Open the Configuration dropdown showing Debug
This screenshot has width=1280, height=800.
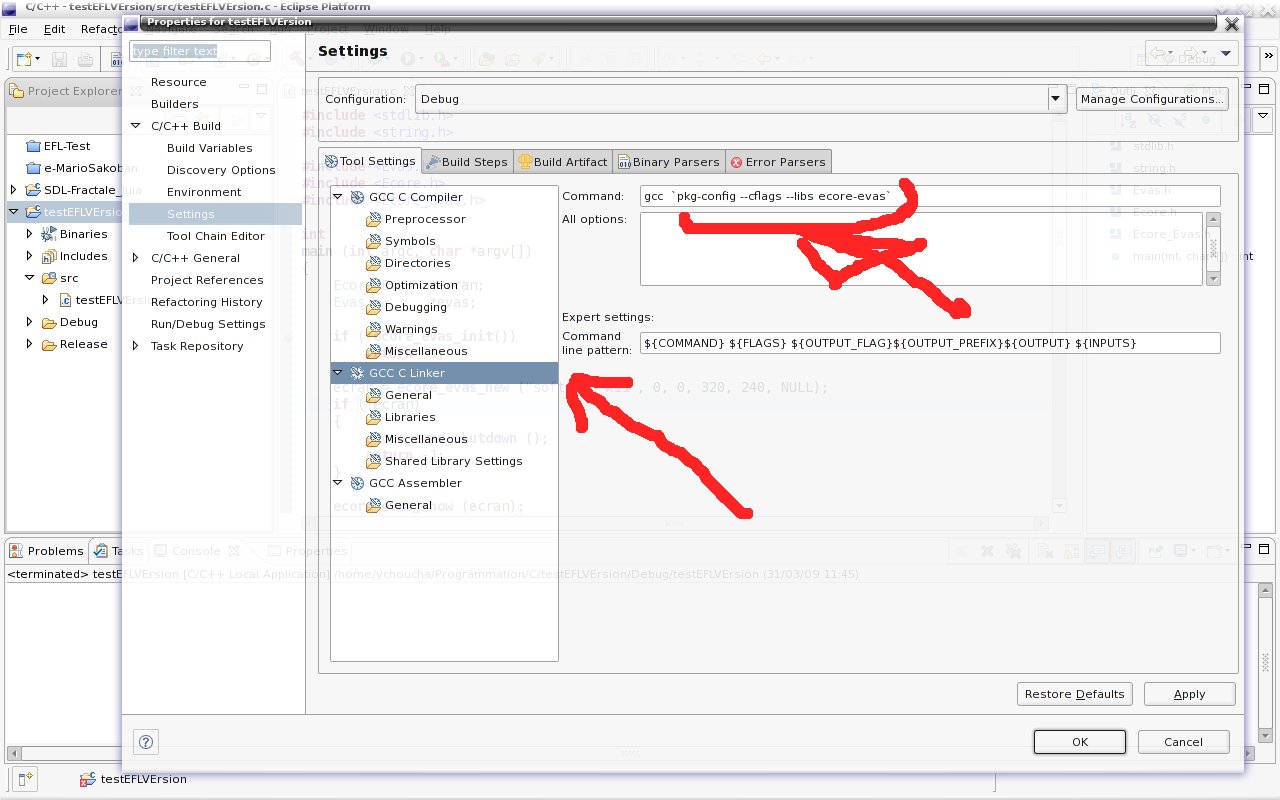1055,99
